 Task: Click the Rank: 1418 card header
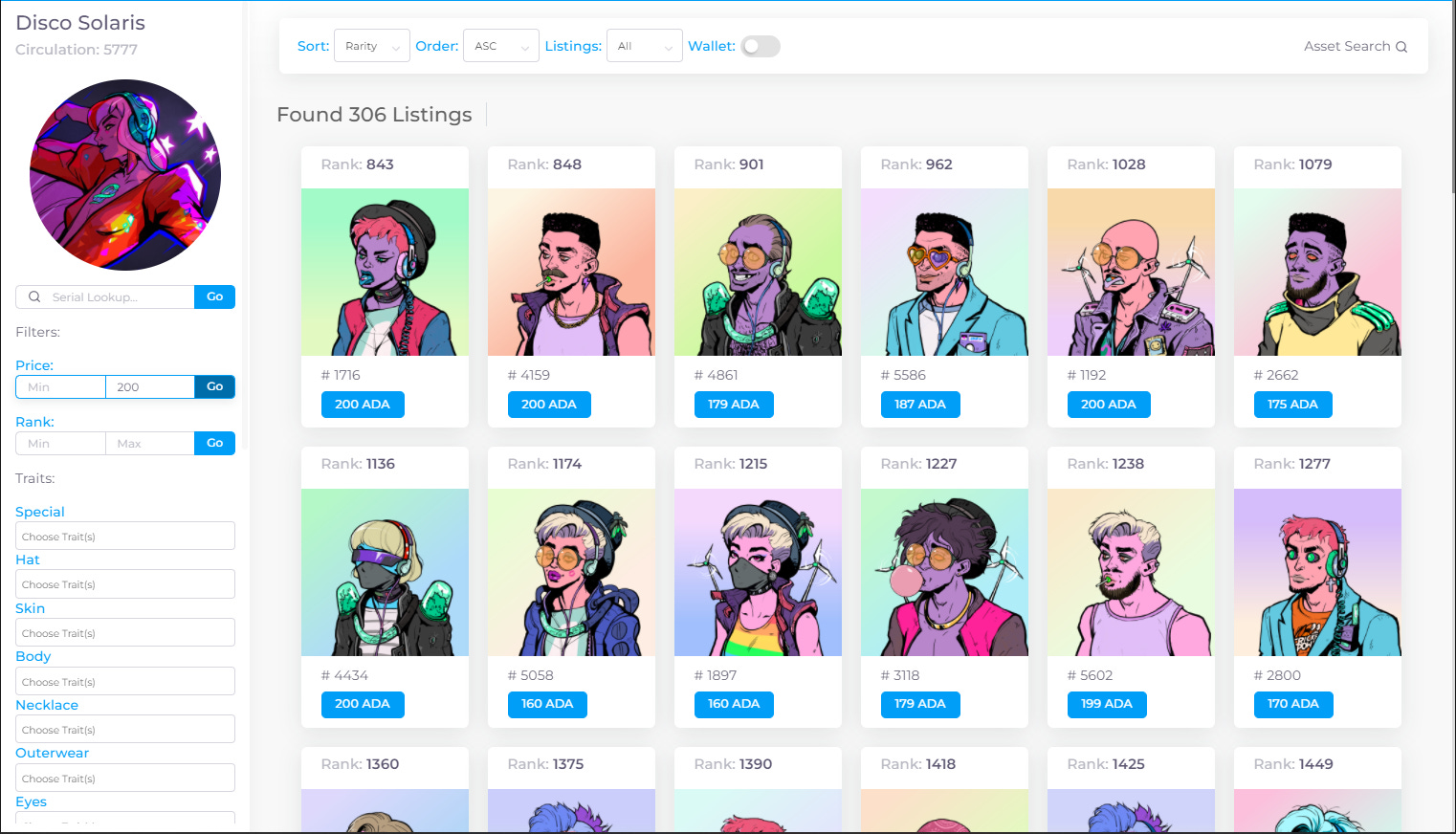944,768
